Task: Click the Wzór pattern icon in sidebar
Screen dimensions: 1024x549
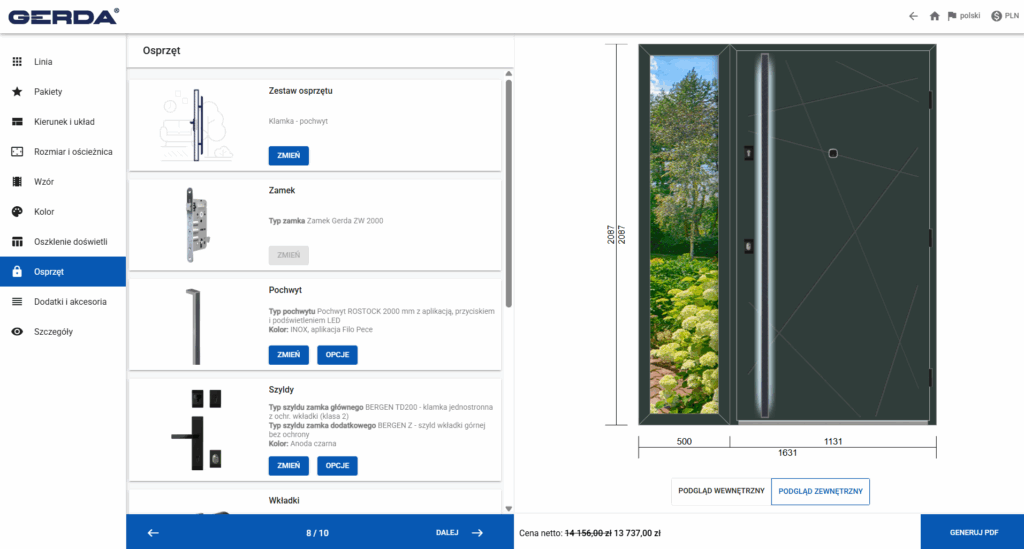Action: pyautogui.click(x=17, y=182)
